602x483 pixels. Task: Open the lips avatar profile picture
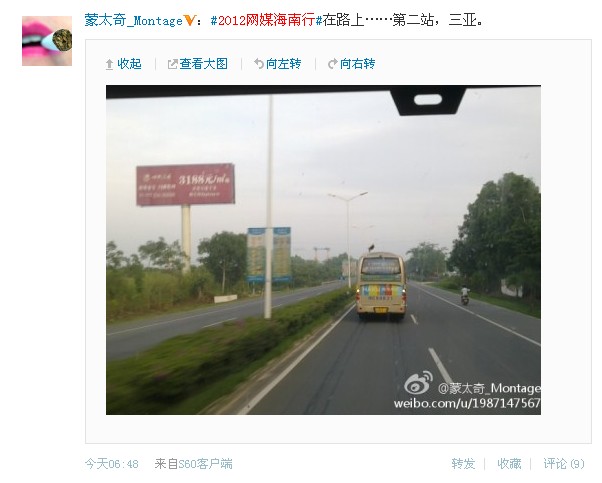pyautogui.click(x=47, y=41)
